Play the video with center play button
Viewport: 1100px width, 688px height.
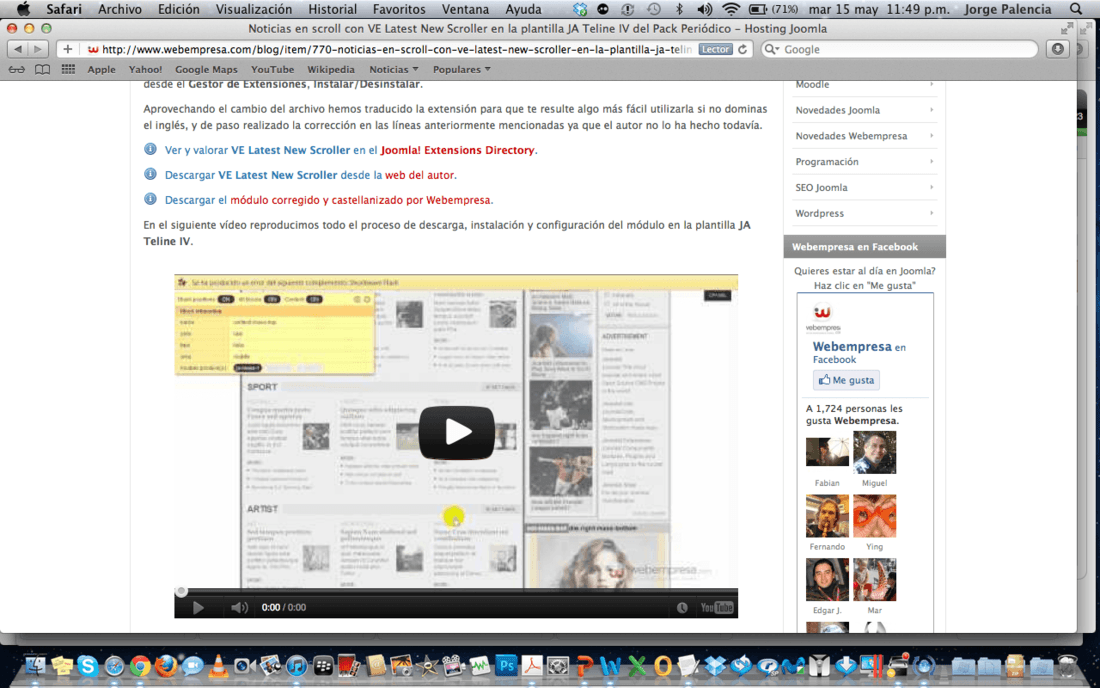pyautogui.click(x=457, y=432)
